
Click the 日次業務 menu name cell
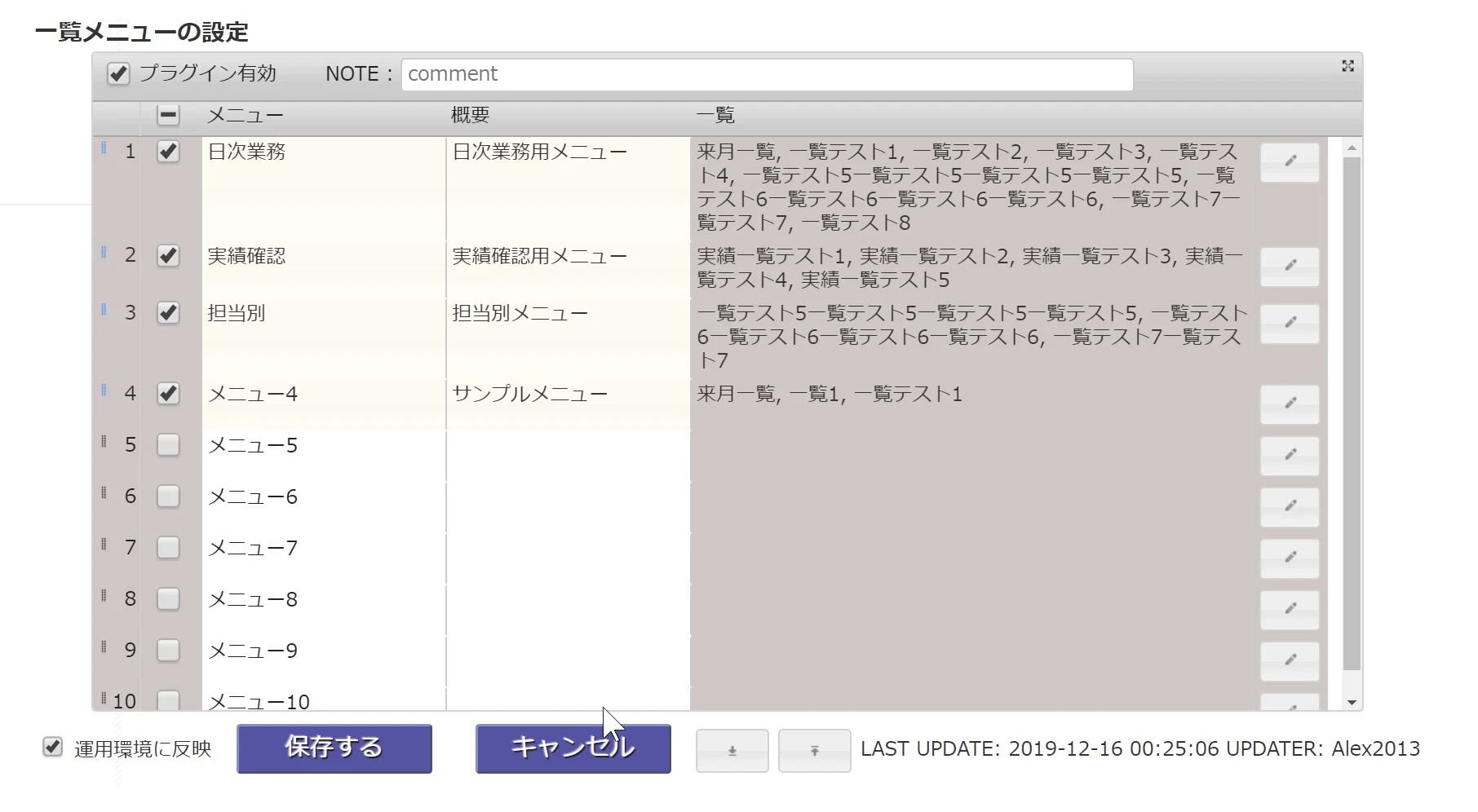(324, 188)
